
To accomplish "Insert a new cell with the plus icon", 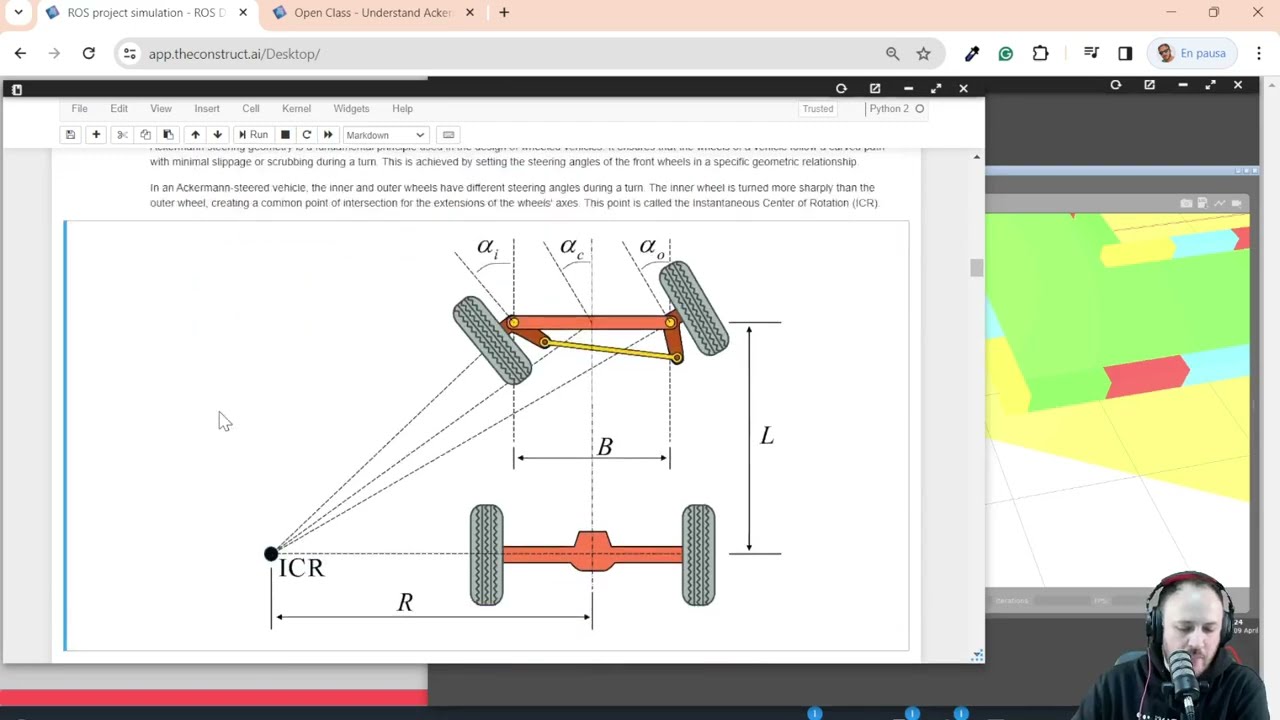I will pyautogui.click(x=96, y=135).
